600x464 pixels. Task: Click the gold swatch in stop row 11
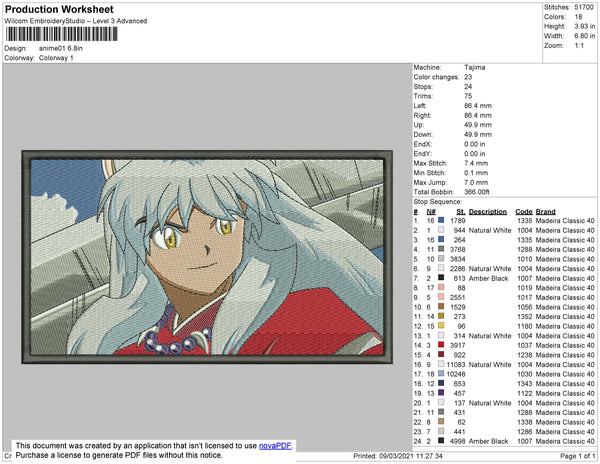pyautogui.click(x=441, y=316)
